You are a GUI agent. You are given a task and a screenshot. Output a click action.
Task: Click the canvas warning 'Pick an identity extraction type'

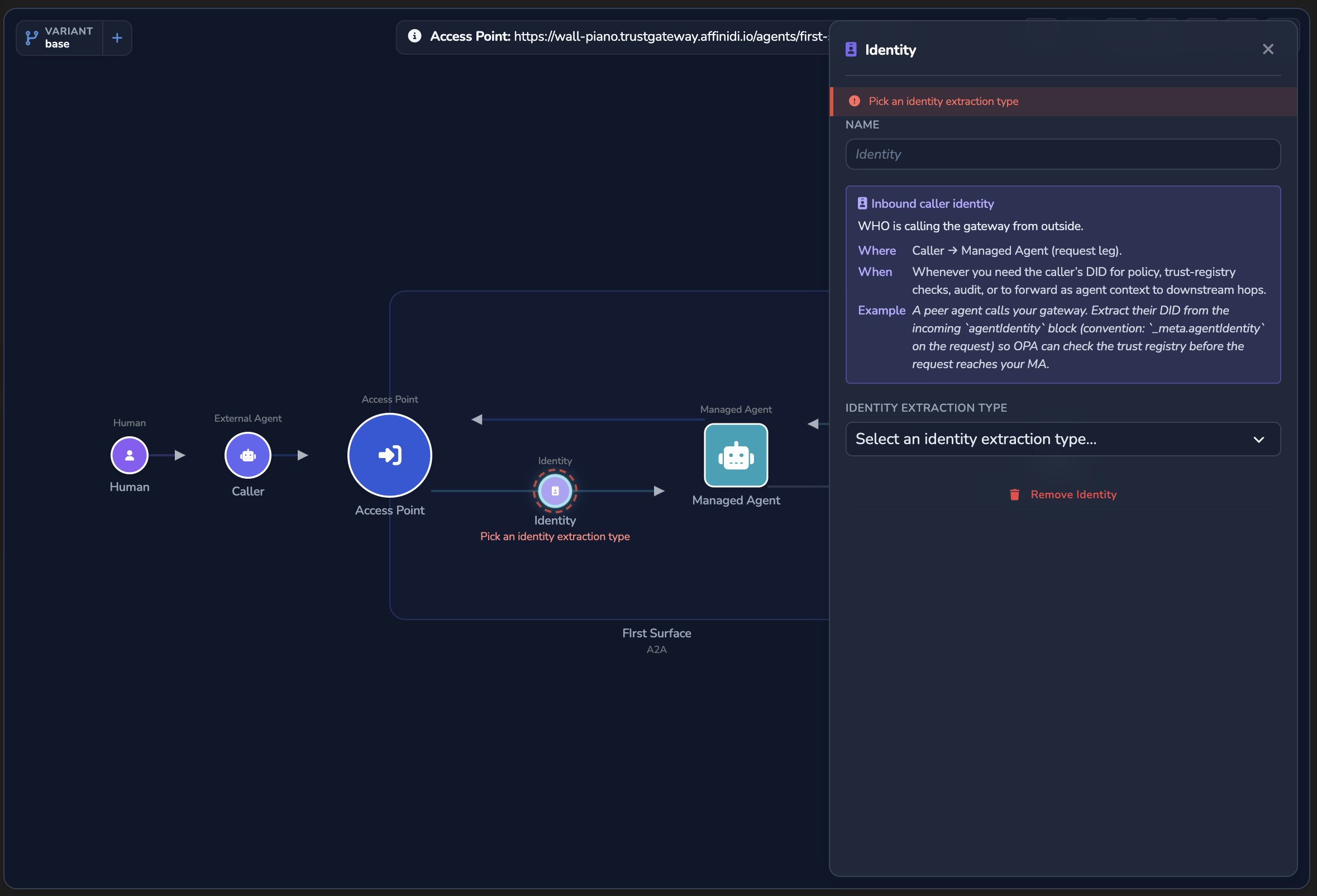click(555, 536)
